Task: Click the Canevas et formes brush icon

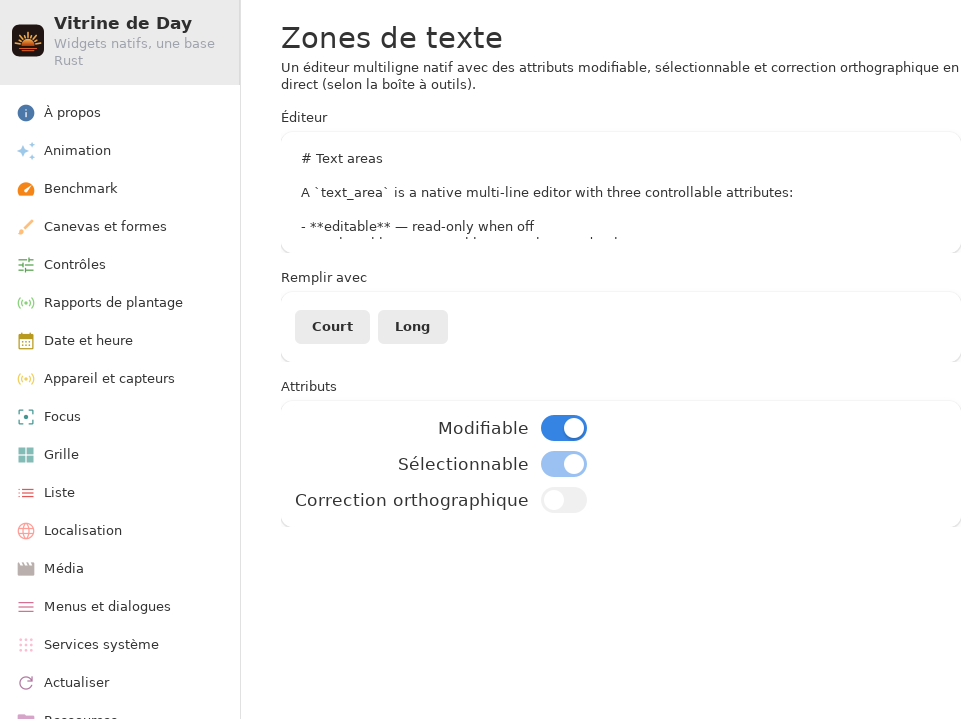Action: tap(26, 227)
